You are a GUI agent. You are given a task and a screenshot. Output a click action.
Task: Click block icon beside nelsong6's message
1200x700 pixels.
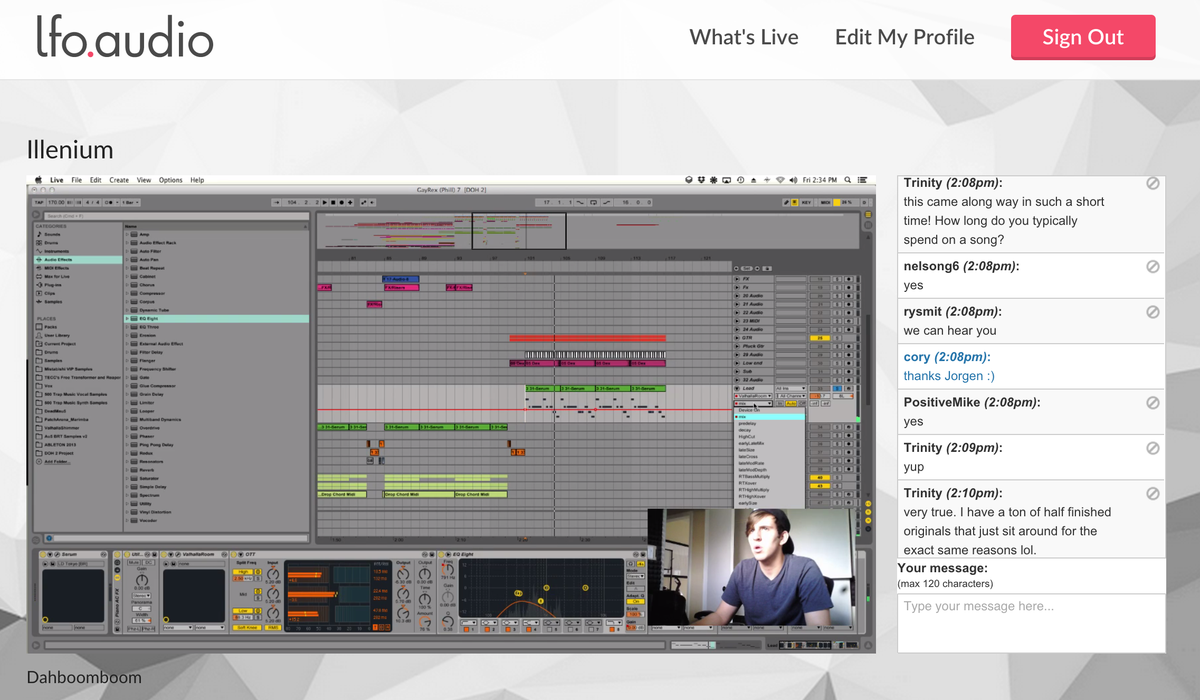tap(1152, 267)
